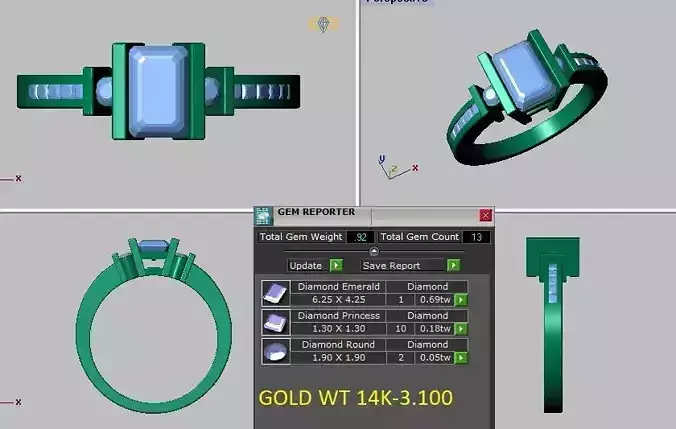676x429 pixels.
Task: Click the 6.25 X 4.25 size cell
Action: 338,300
